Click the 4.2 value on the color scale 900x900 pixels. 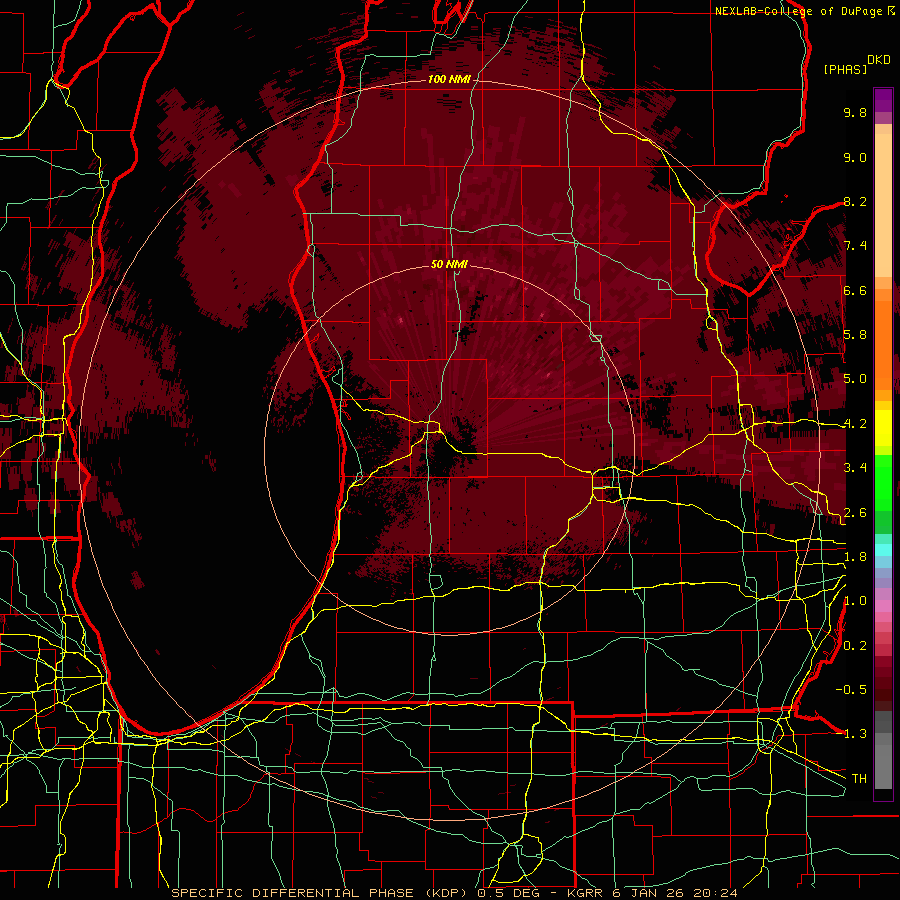tap(855, 424)
